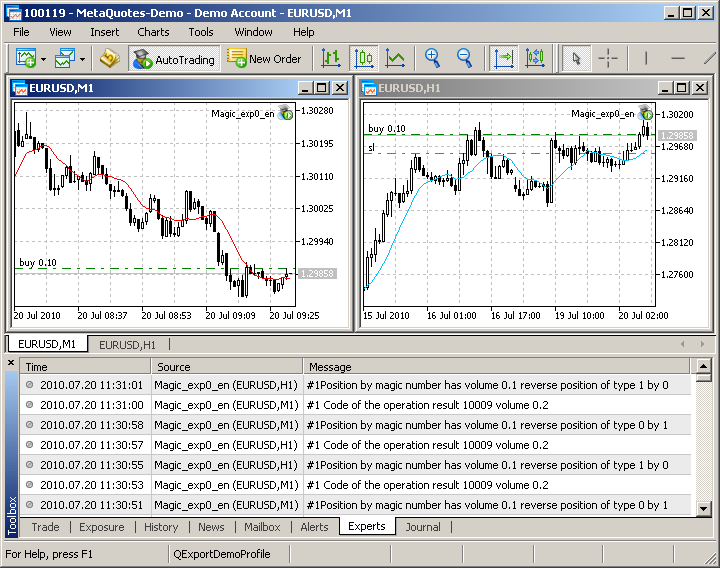The width and height of the screenshot is (720, 568).
Task: Open the Charts menu
Action: (x=153, y=32)
